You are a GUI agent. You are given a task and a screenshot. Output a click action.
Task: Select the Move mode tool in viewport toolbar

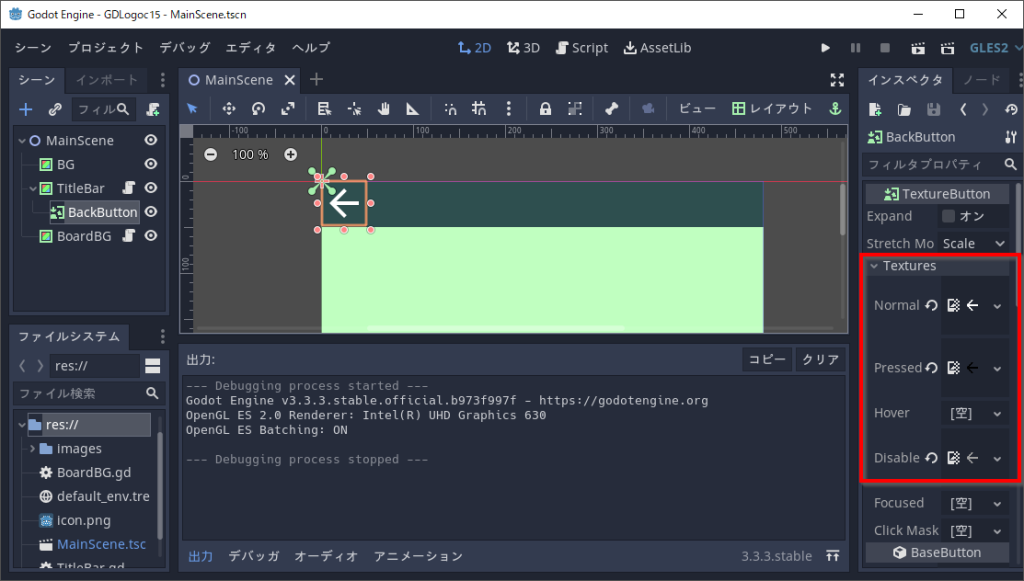click(x=228, y=109)
